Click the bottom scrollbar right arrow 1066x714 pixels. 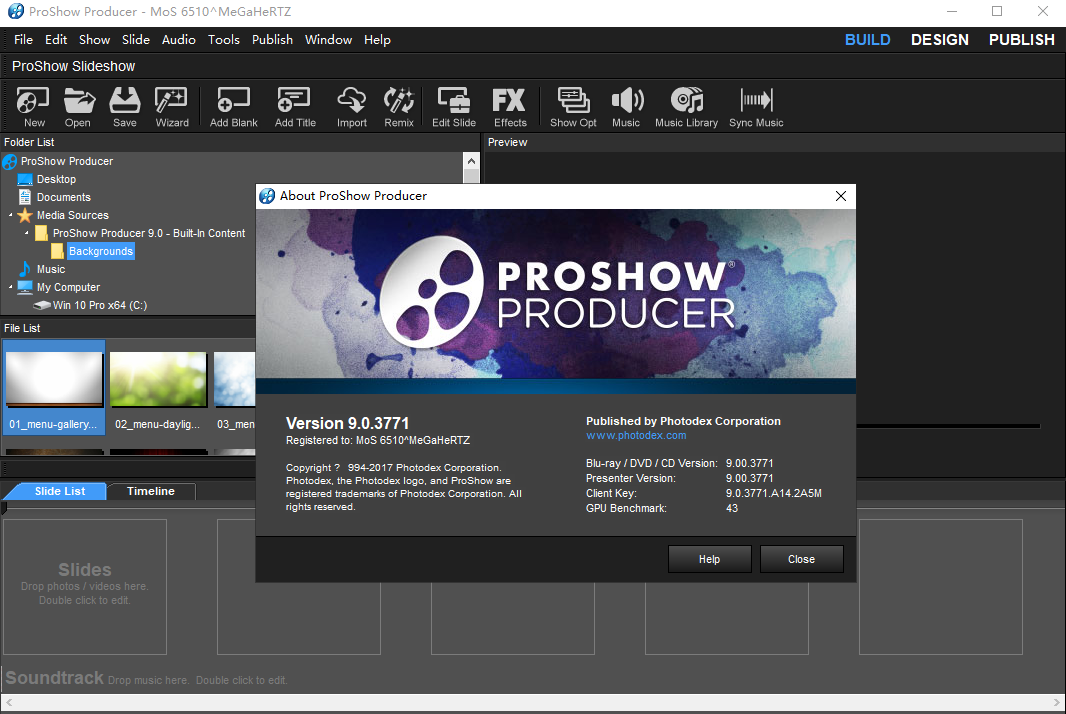click(1056, 702)
